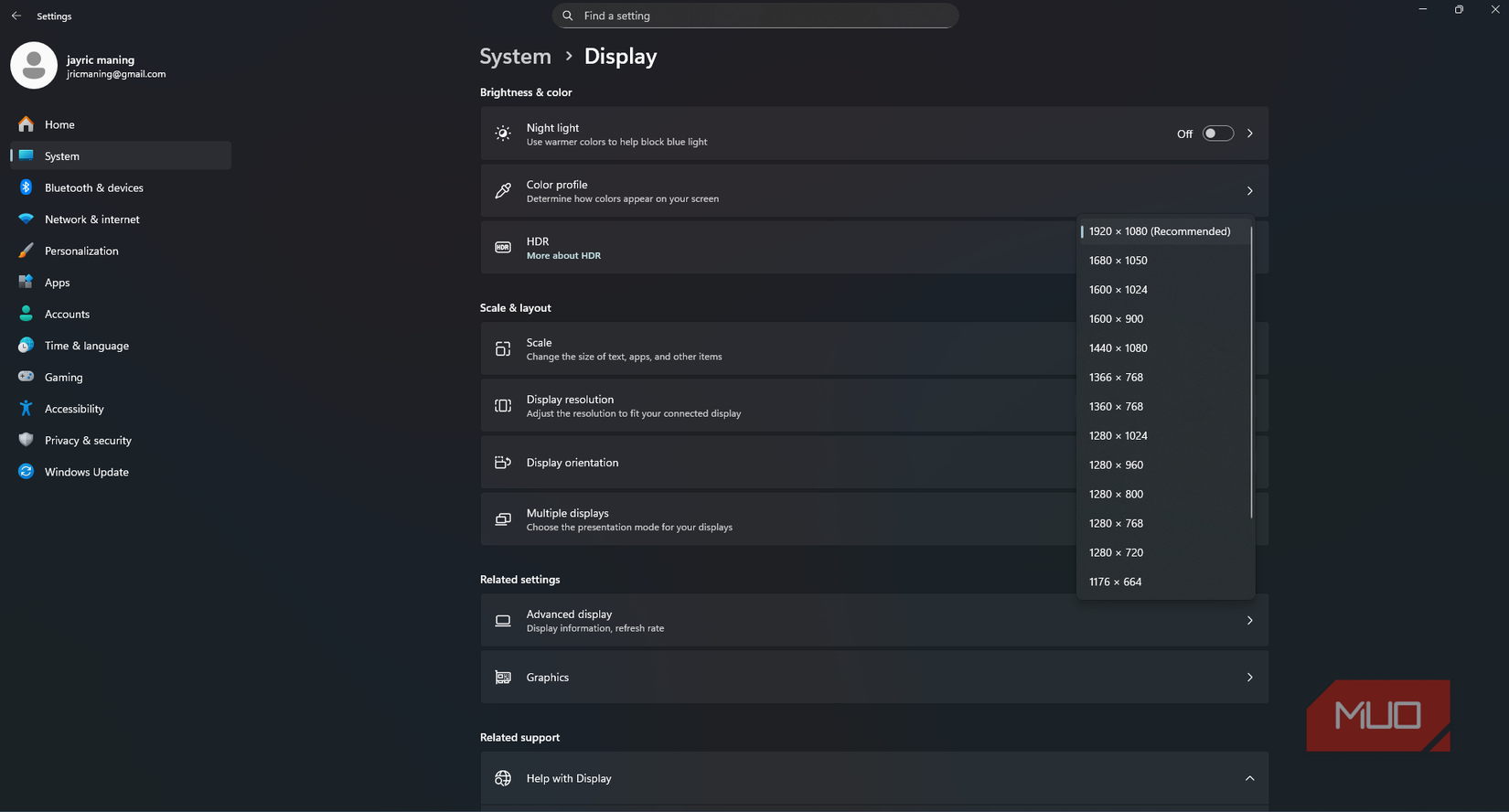1509x812 pixels.
Task: Open Bluetooth & devices settings
Action: tap(121, 187)
